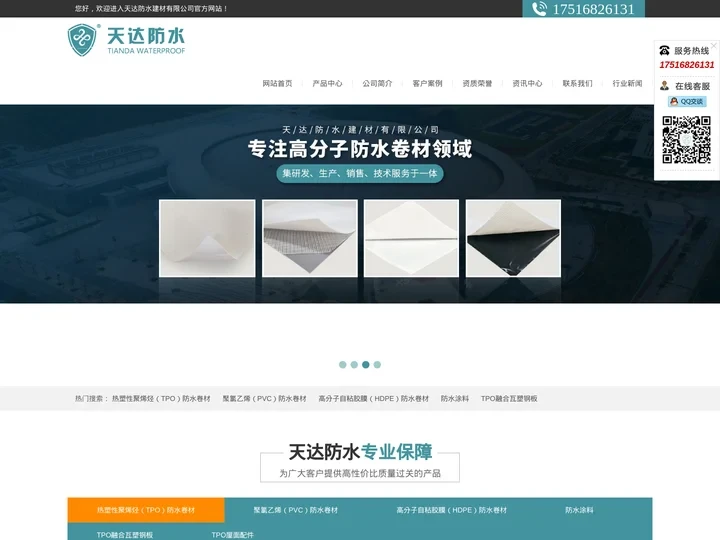Select first banner carousel dot
The height and width of the screenshot is (540, 720).
pyautogui.click(x=343, y=365)
